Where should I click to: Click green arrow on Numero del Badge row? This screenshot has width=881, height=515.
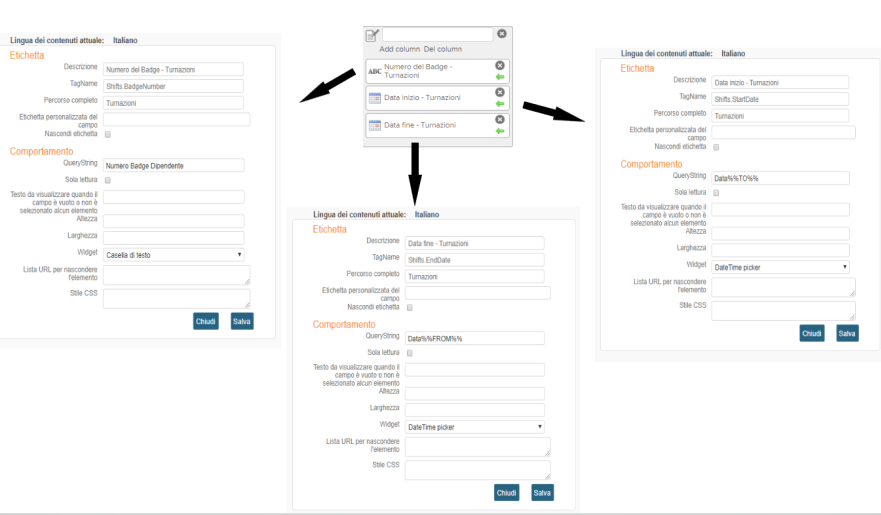pyautogui.click(x=499, y=77)
